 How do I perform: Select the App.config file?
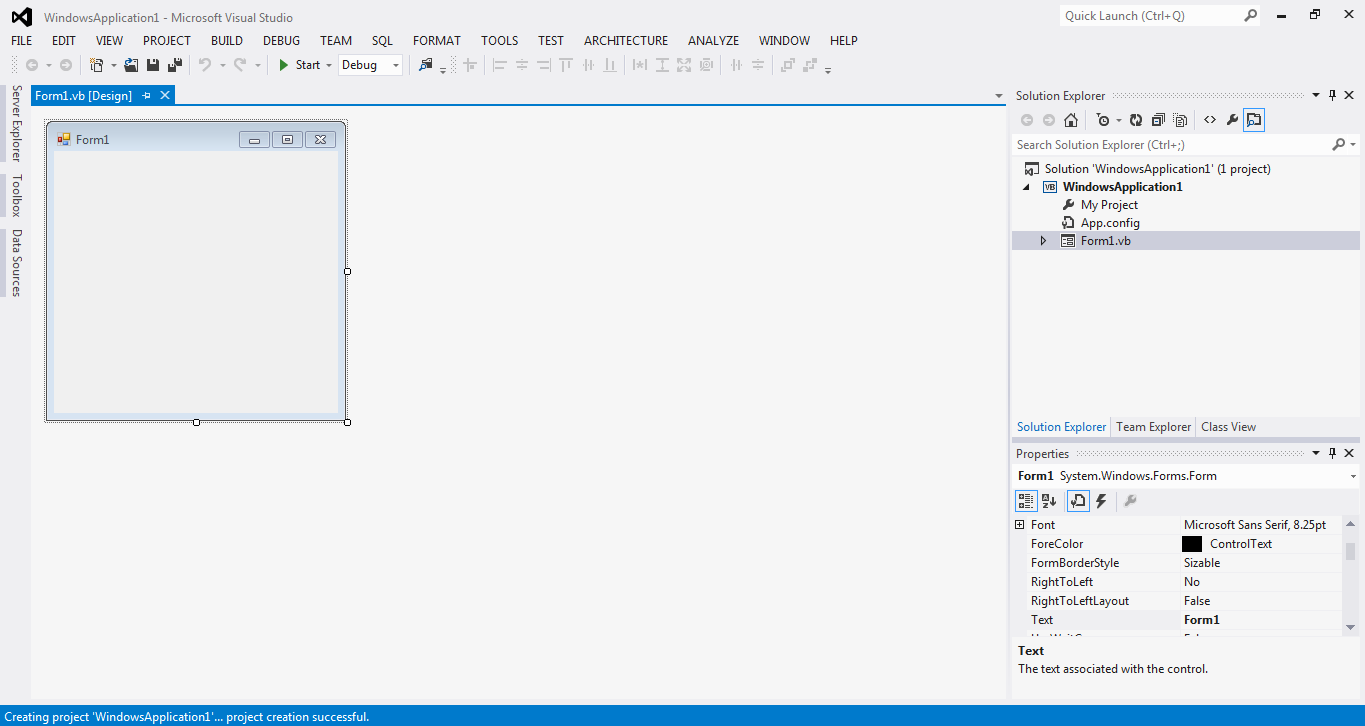[x=1110, y=223]
